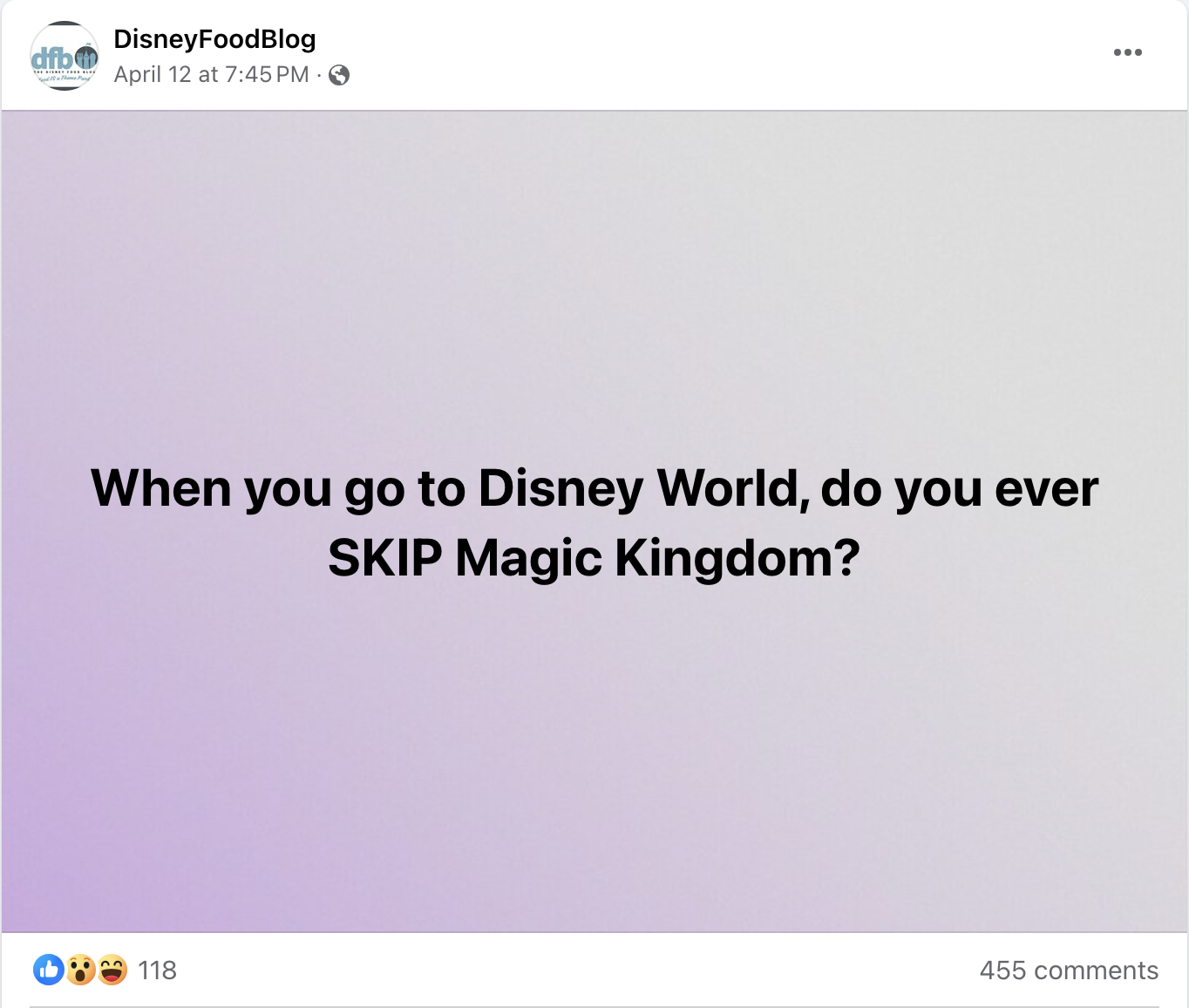Open the 455 comments link
Screen dimensions: 1189x1008
point(1069,971)
